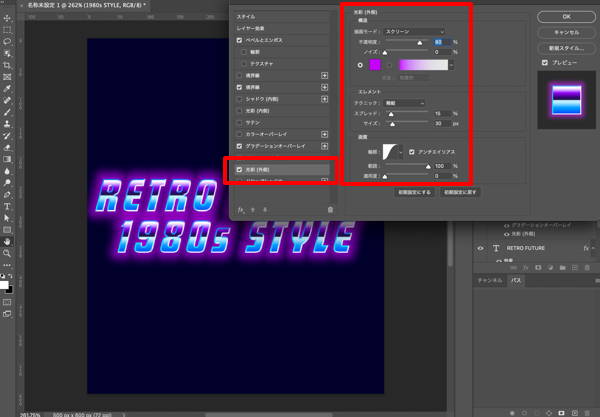The width and height of the screenshot is (600, 417).
Task: Toggle the アンチエイリアス checkbox
Action: [x=412, y=152]
